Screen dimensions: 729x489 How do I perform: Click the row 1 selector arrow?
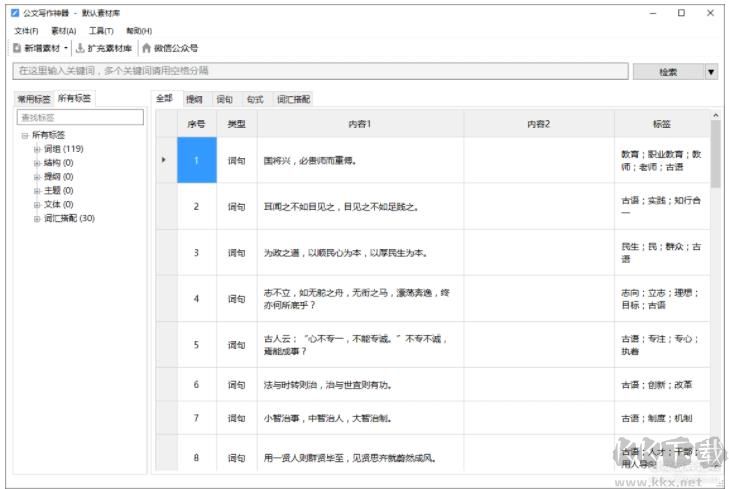(x=166, y=160)
